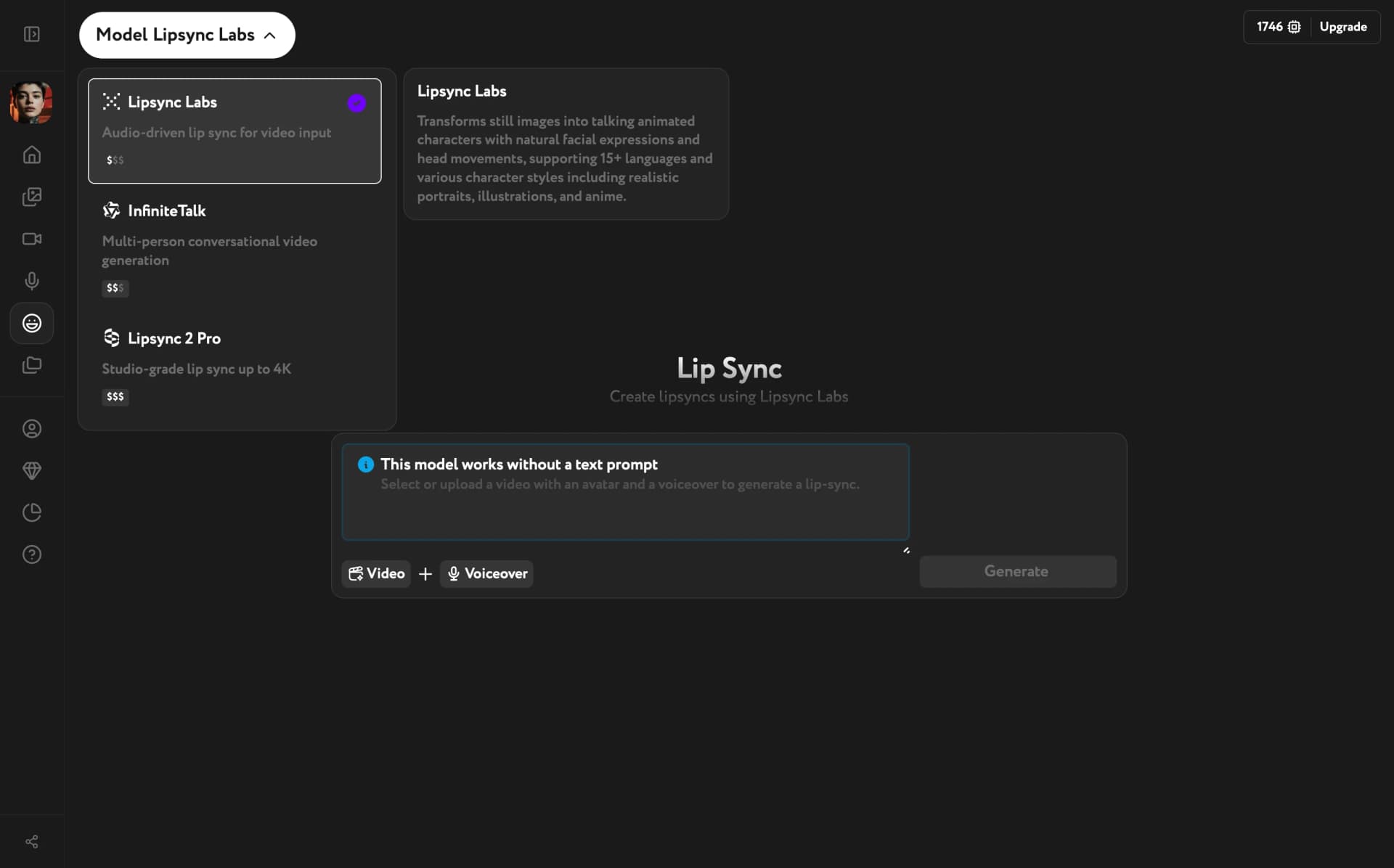Open the collapsed left panel toggle
1394x868 pixels.
pos(31,34)
